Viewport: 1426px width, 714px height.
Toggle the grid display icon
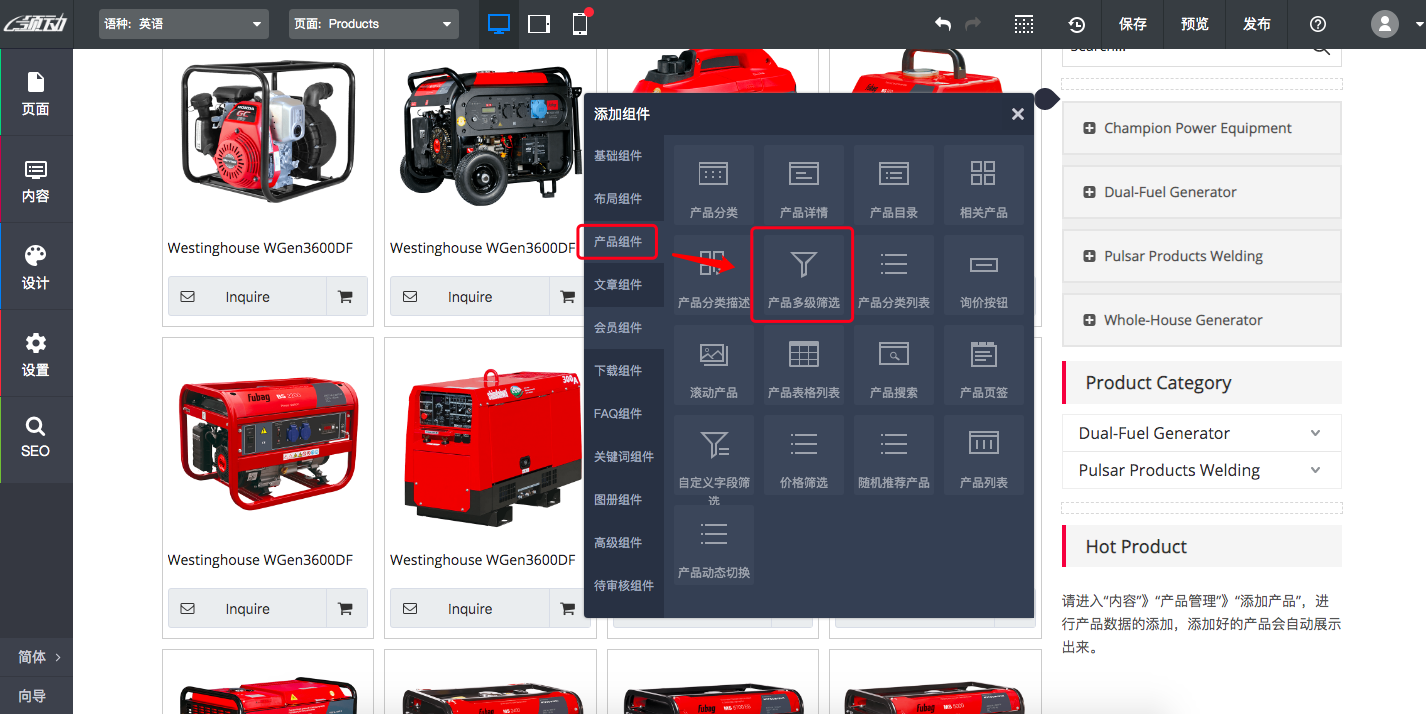pos(1023,24)
